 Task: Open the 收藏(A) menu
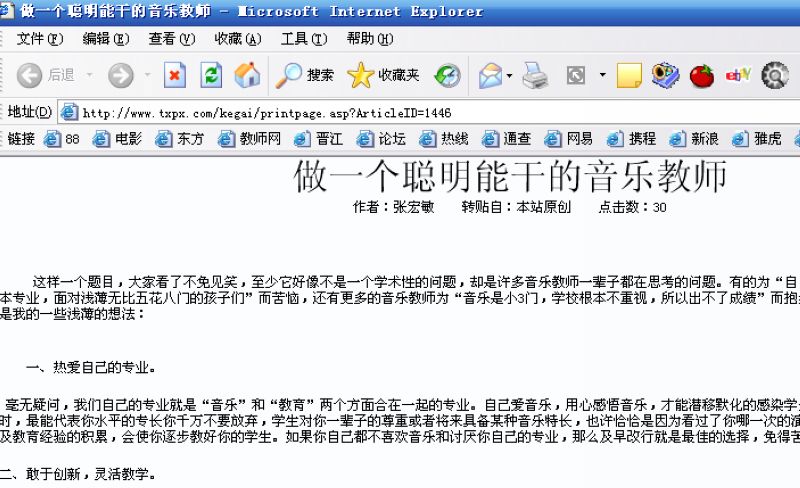pyautogui.click(x=238, y=39)
